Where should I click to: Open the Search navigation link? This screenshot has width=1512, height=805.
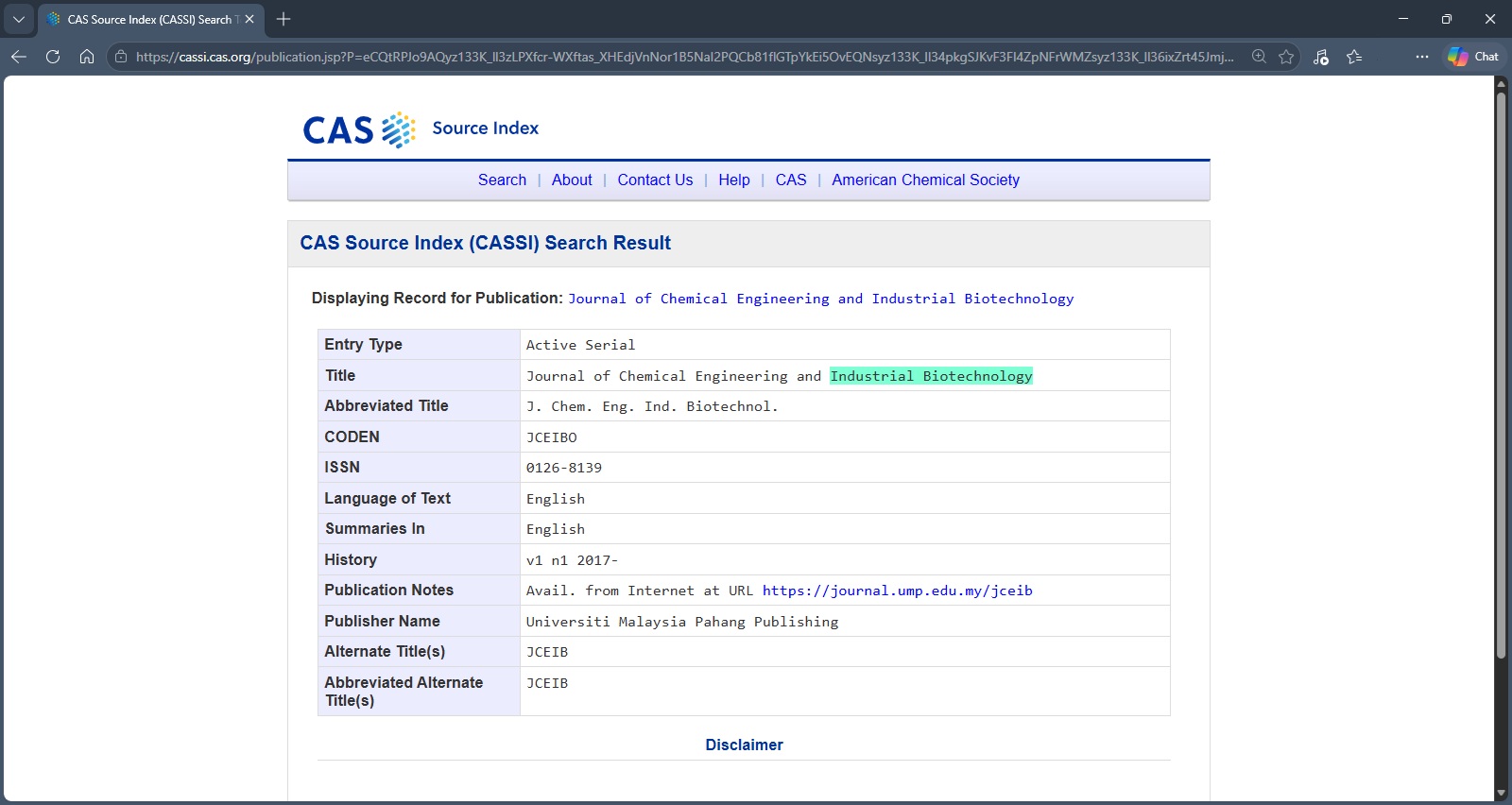(x=502, y=180)
